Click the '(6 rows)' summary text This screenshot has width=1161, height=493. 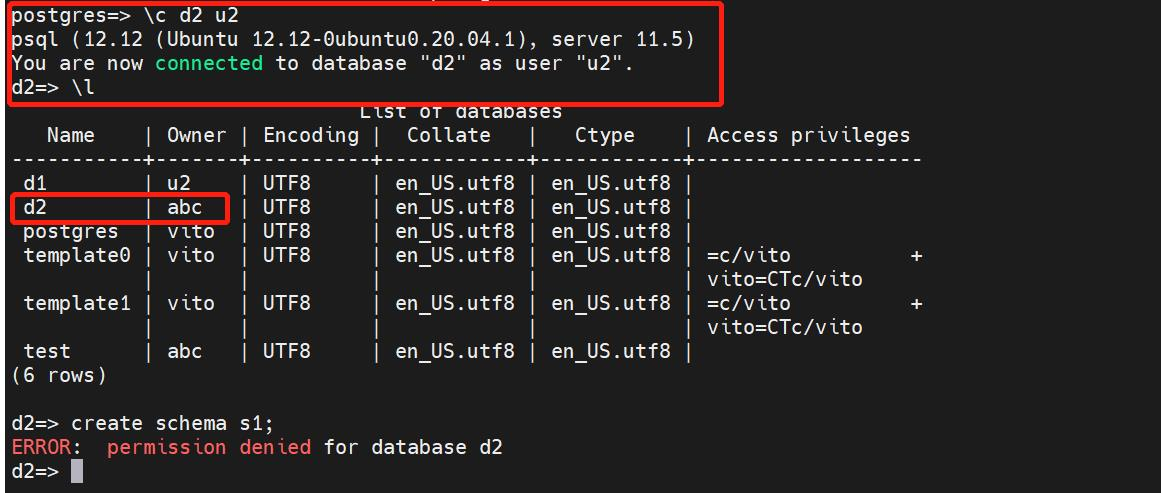click(x=59, y=375)
